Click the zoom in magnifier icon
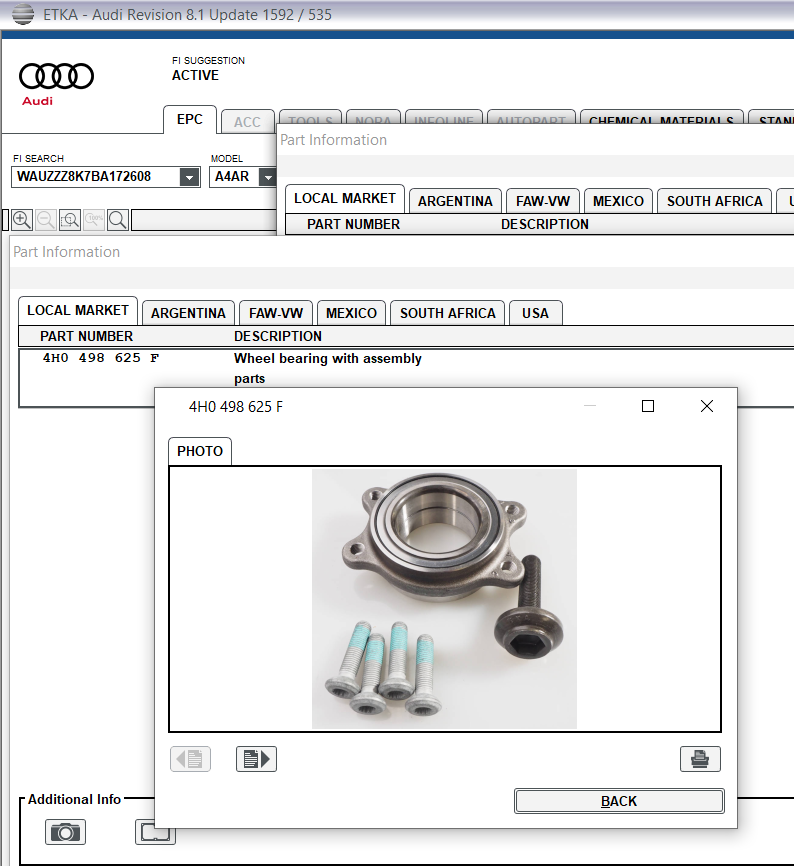The height and width of the screenshot is (866, 794). pyautogui.click(x=22, y=220)
